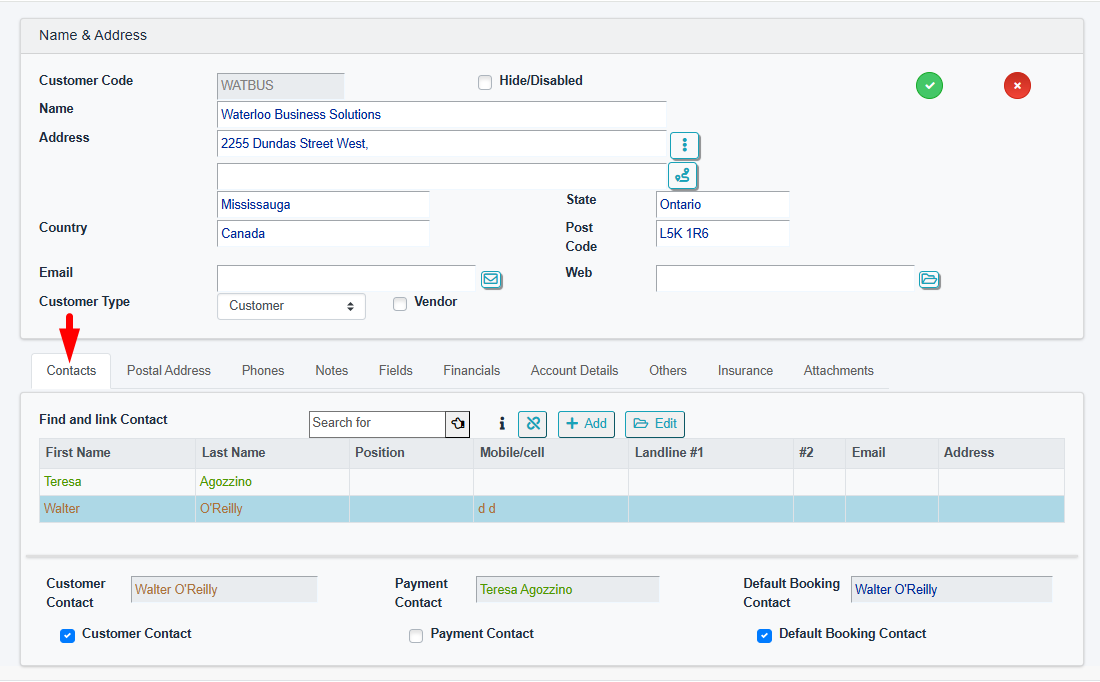This screenshot has height=682, width=1100.
Task: Click the address line 2255 Dundas Street West
Action: pyautogui.click(x=441, y=143)
